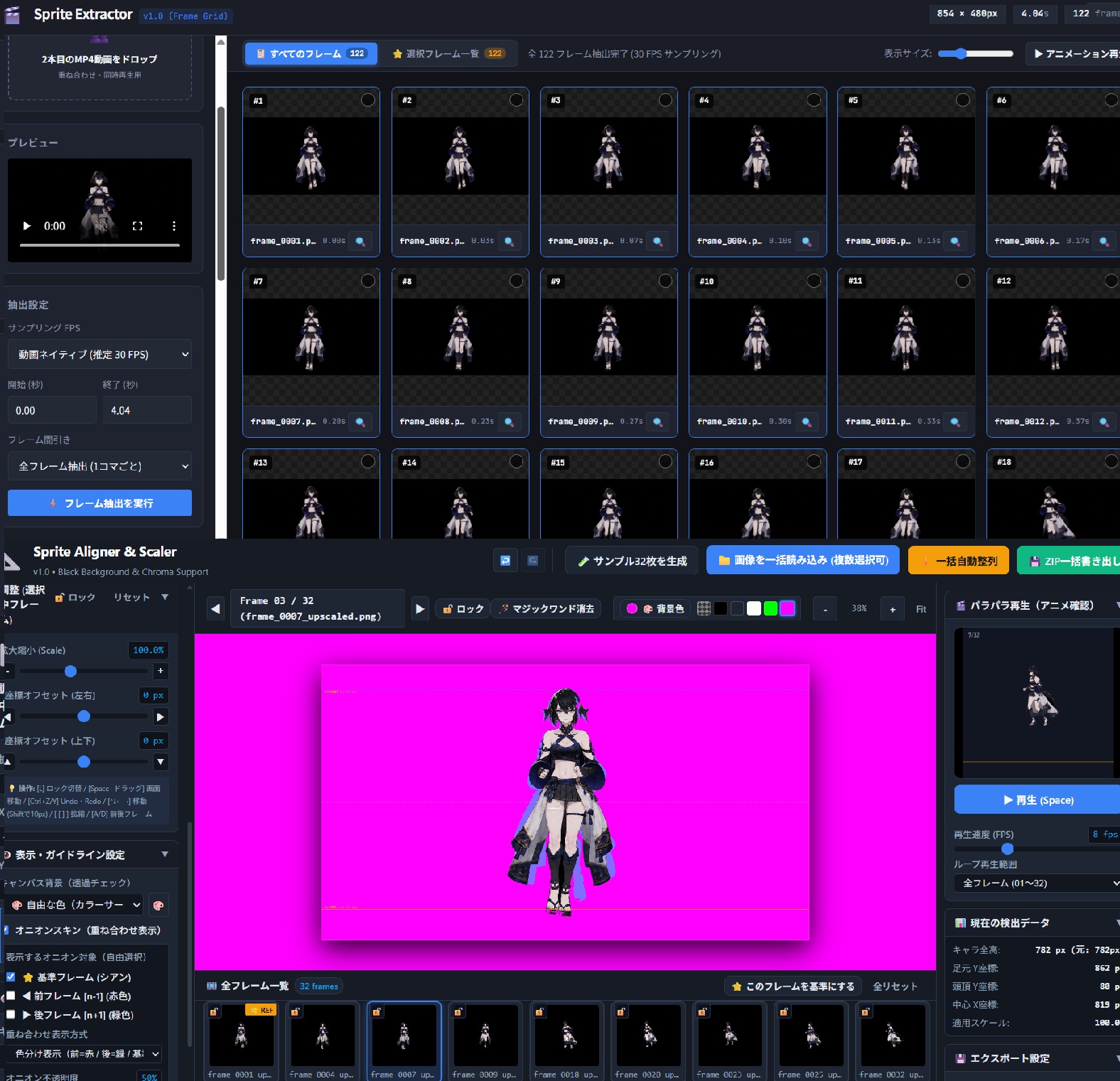
Task: Click the redo icon in Sprite Aligner toolbar
Action: pyautogui.click(x=533, y=561)
